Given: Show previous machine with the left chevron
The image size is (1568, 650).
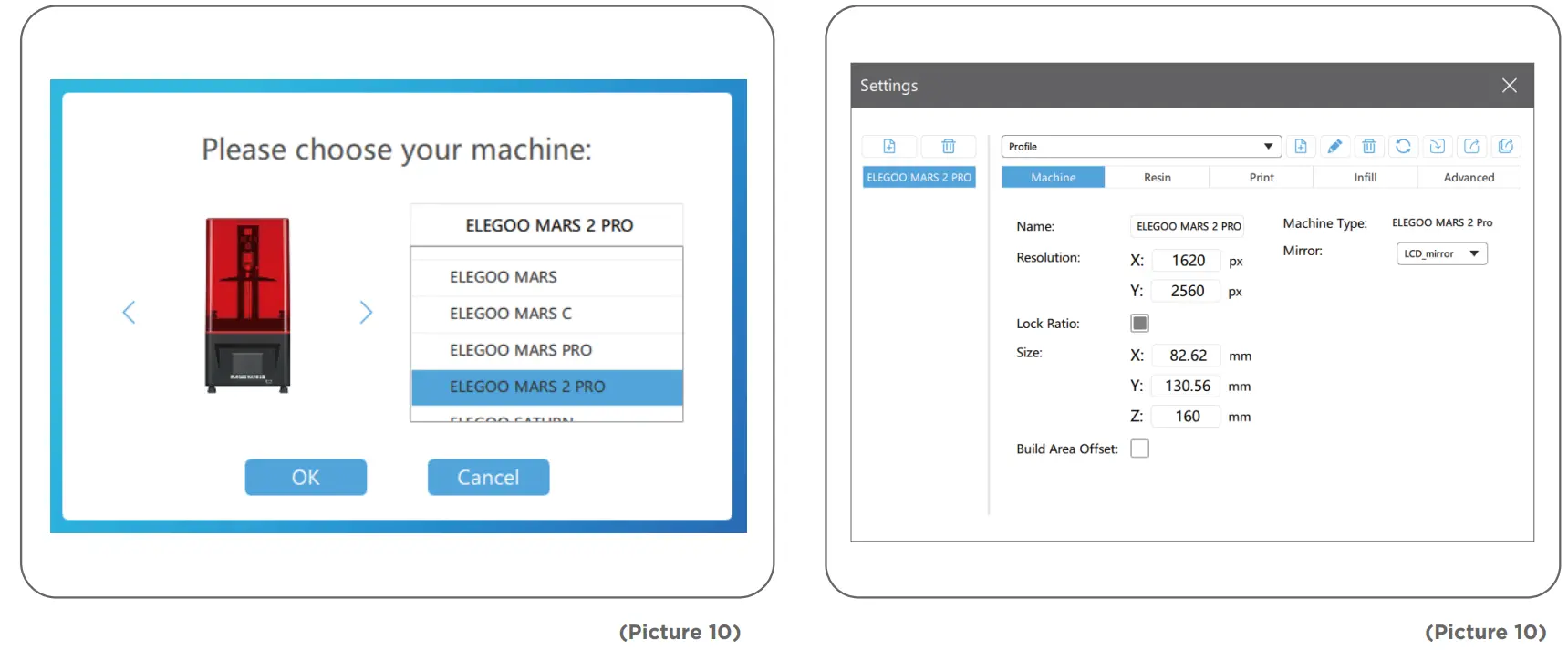Looking at the screenshot, I should pos(129,313).
